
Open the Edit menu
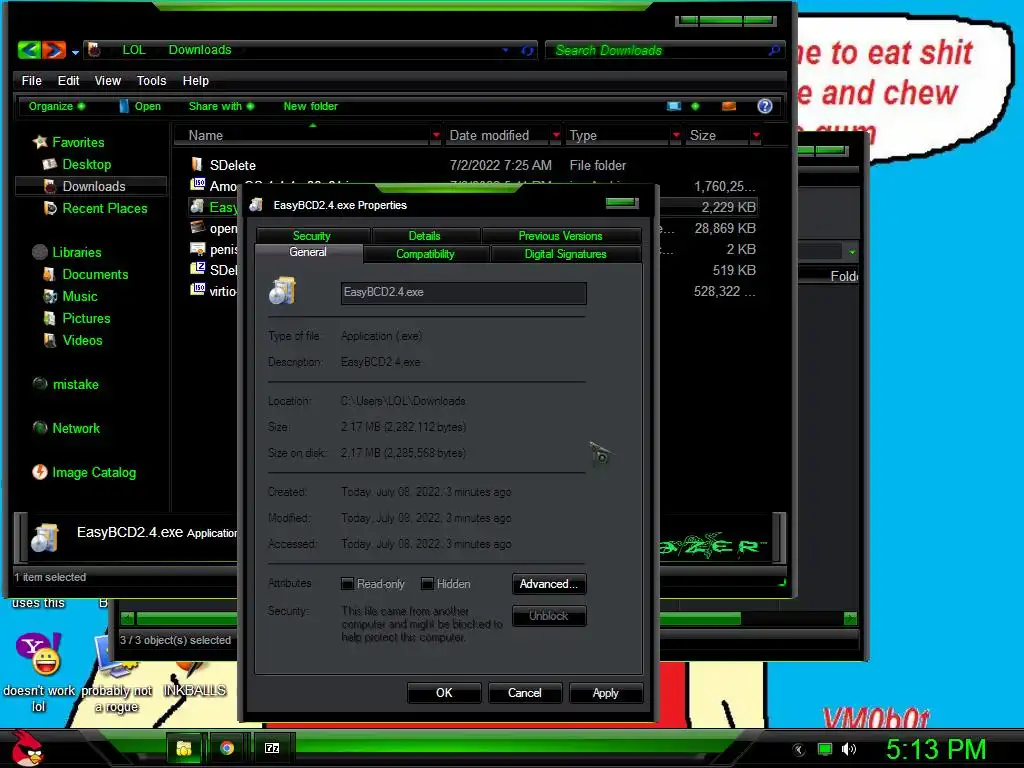(x=69, y=80)
